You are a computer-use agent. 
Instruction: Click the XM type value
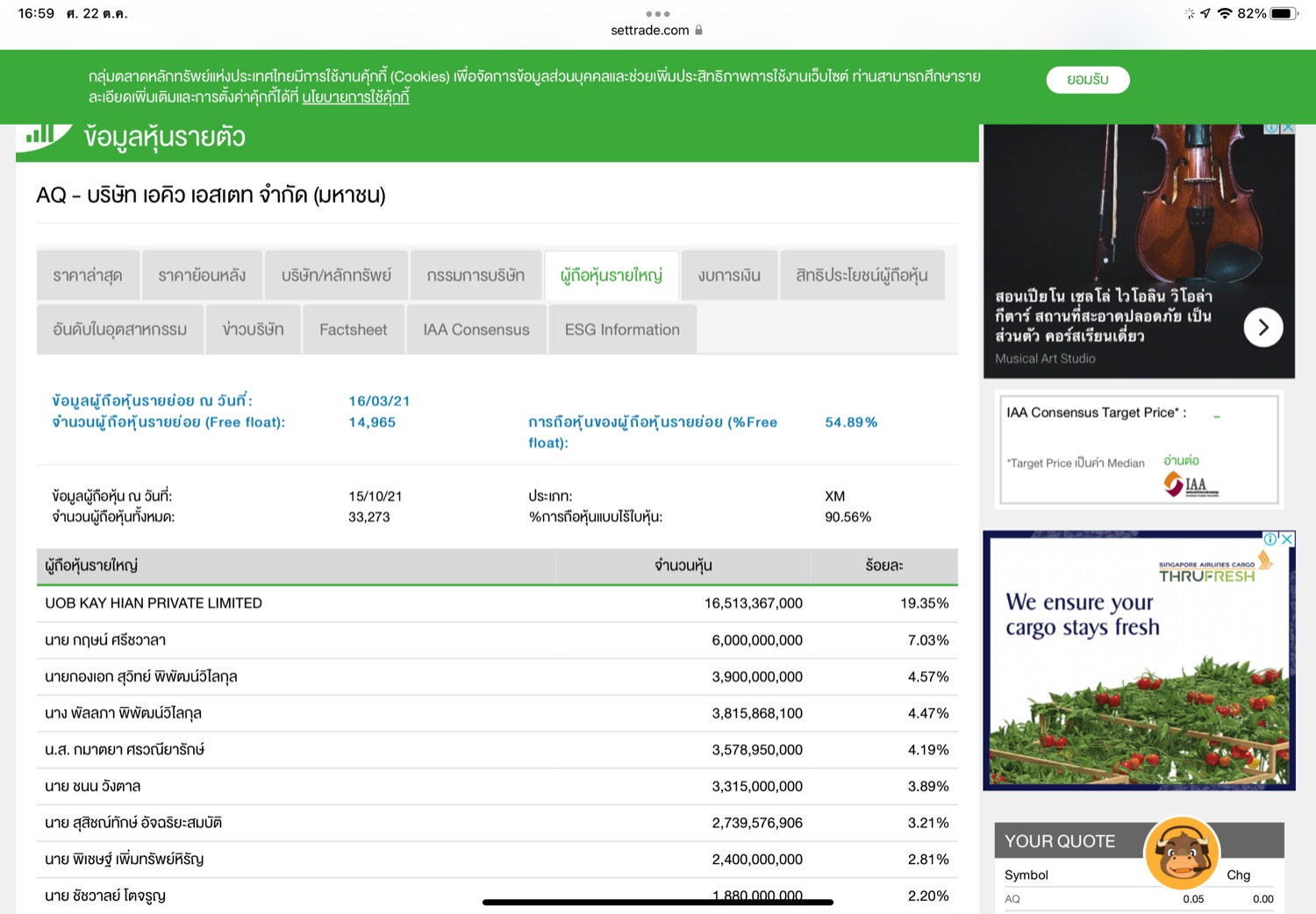coord(834,496)
